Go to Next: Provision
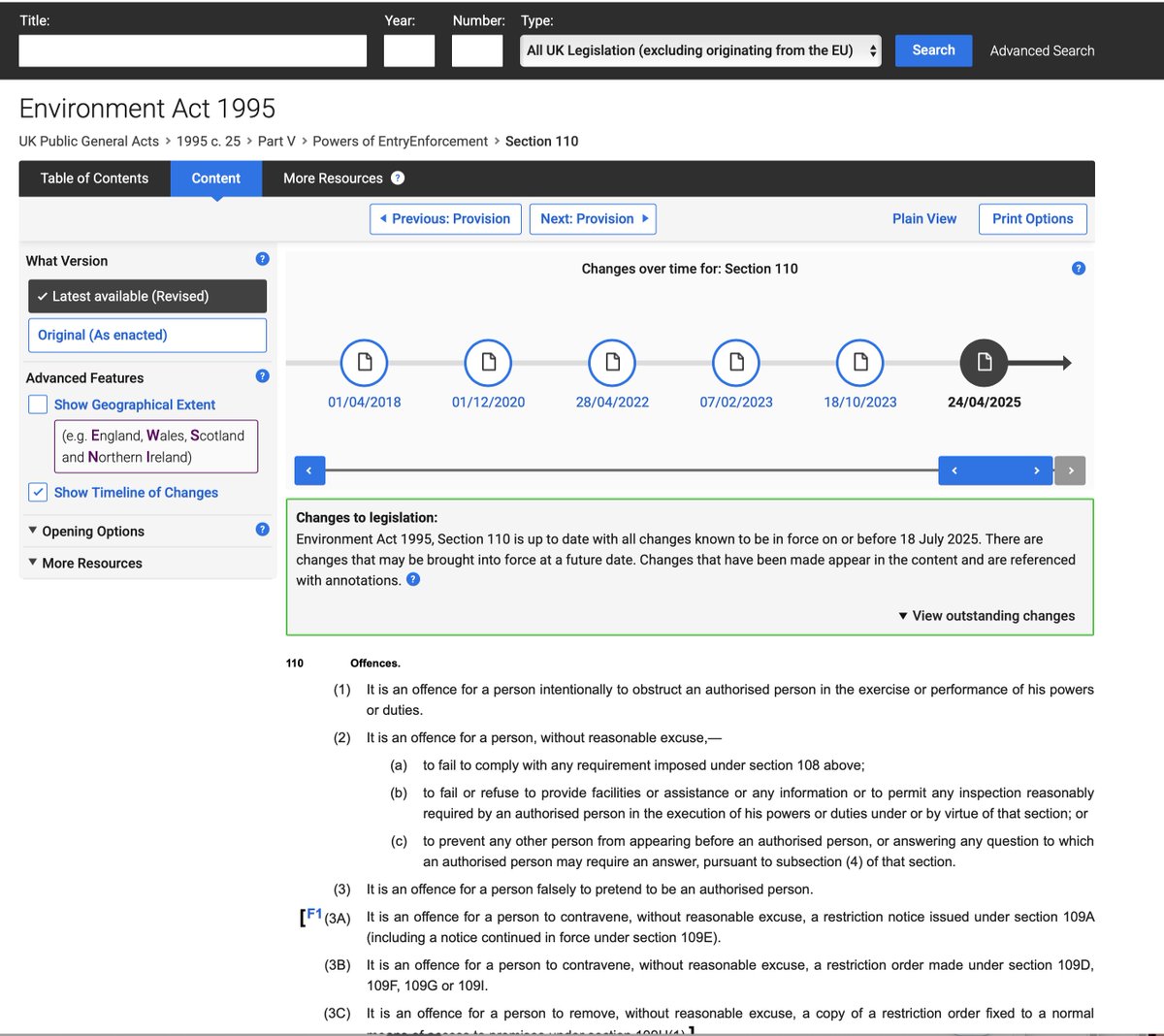Image resolution: width=1164 pixels, height=1036 pixels. [x=593, y=219]
